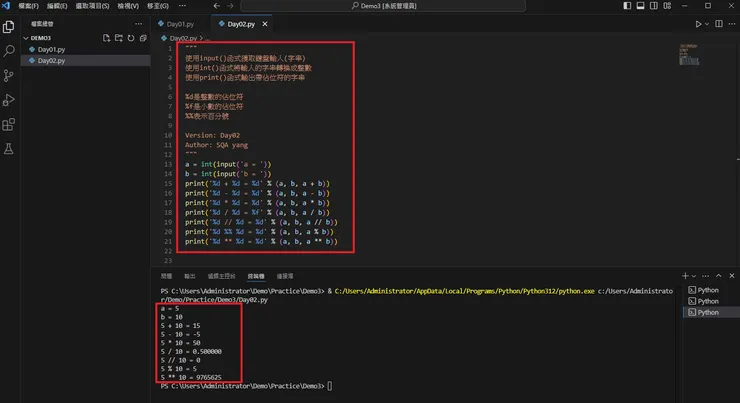Click line number 22 in gutter
Image resolution: width=740 pixels, height=403 pixels.
(168, 251)
